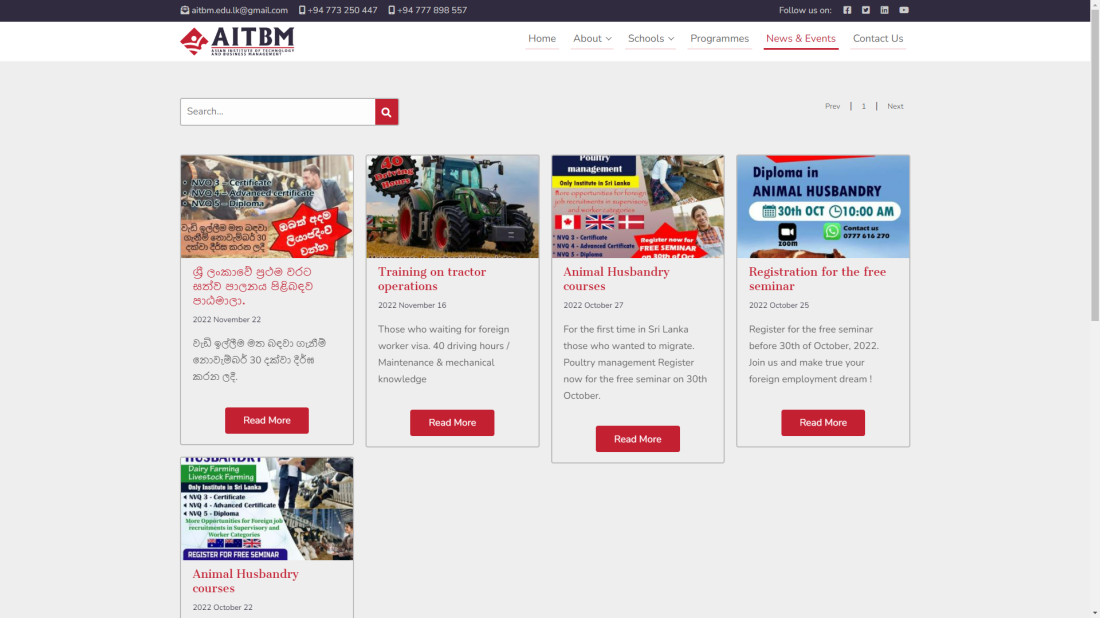Read More on the Sinhala animal husbandry post
The image size is (1100, 618).
point(267,420)
